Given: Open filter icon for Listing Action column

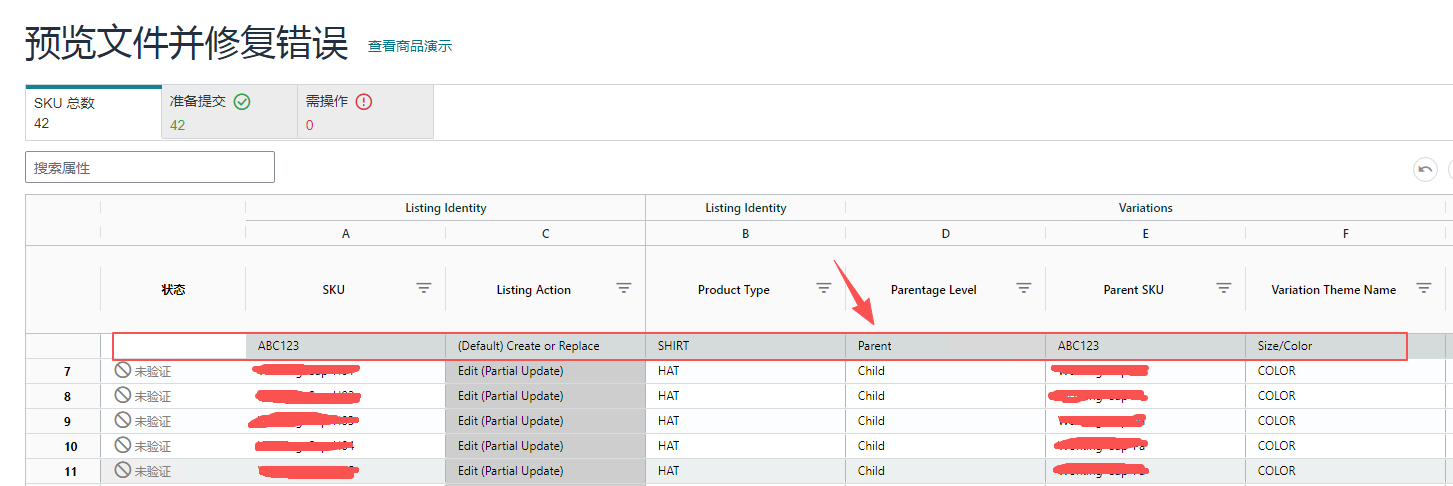Looking at the screenshot, I should tap(624, 288).
